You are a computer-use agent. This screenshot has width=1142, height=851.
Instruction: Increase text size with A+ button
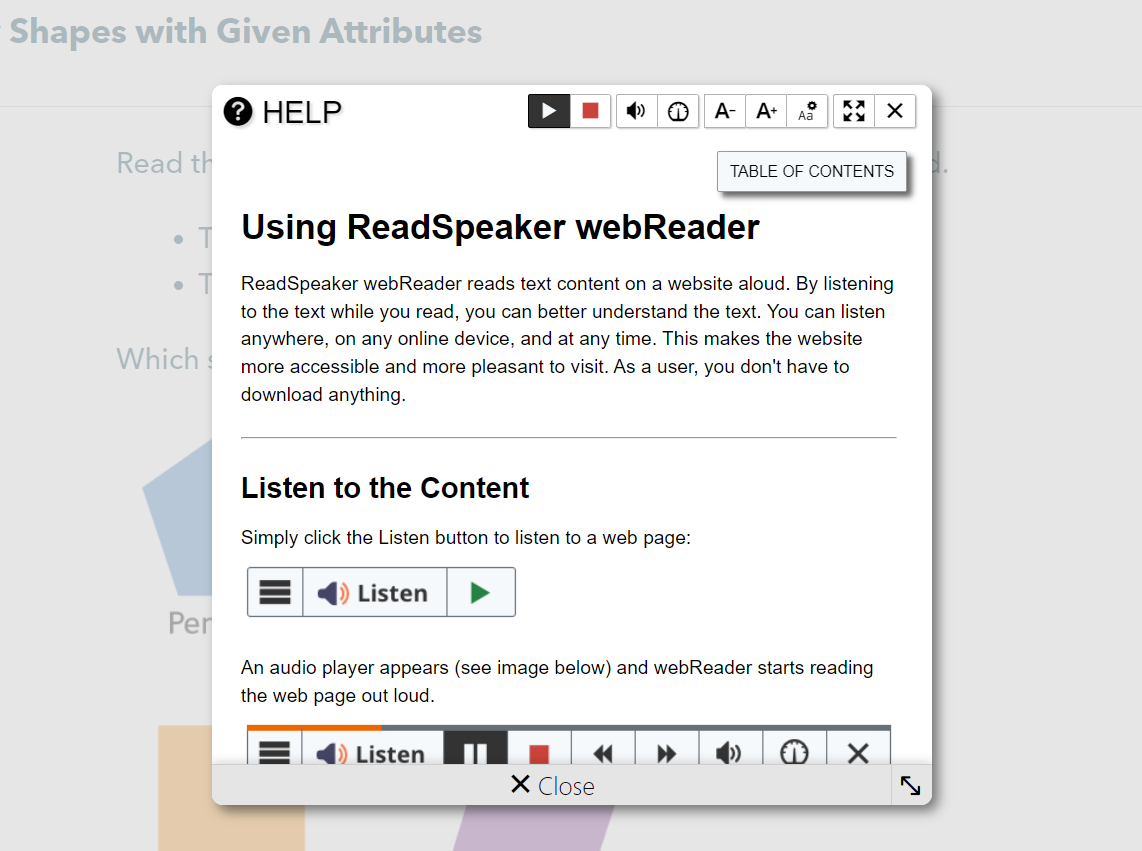766,111
